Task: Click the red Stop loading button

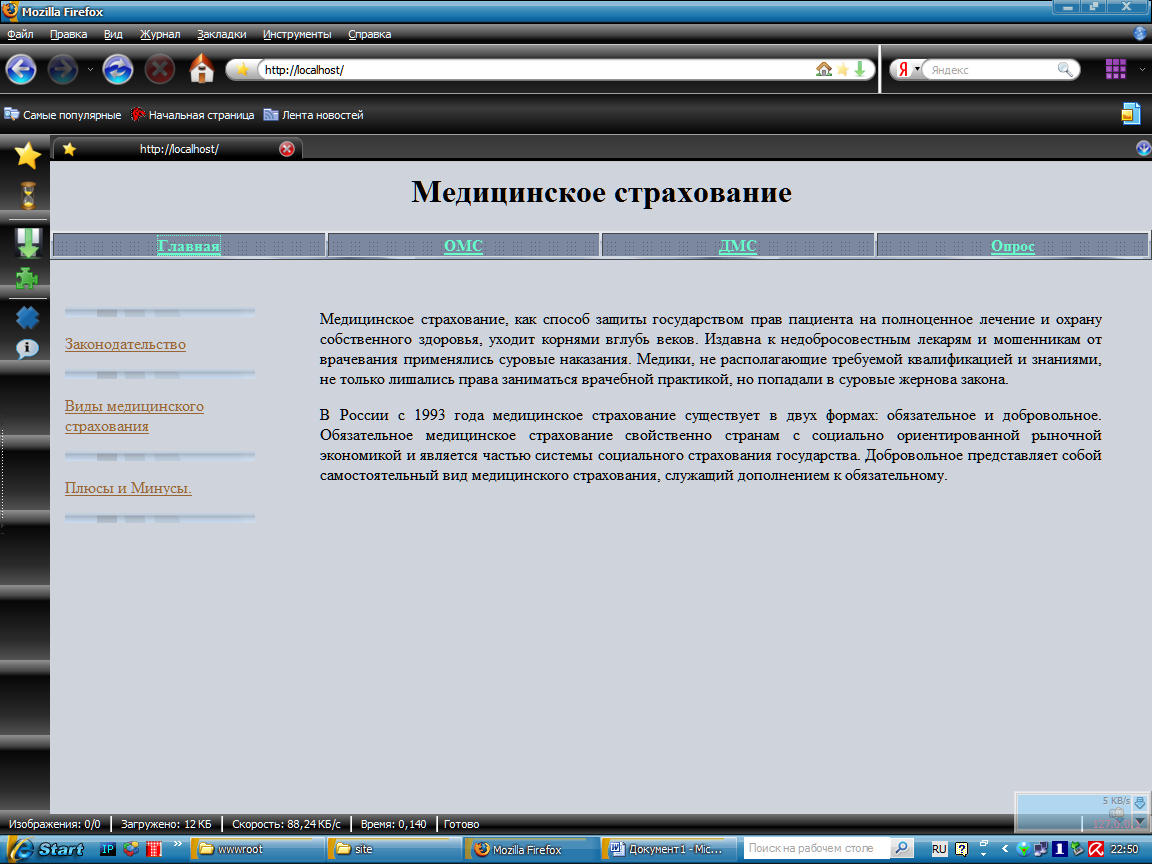Action: click(159, 70)
